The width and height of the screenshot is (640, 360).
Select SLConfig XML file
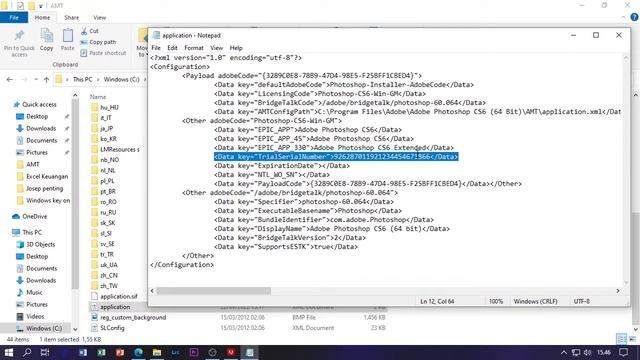tap(112, 328)
